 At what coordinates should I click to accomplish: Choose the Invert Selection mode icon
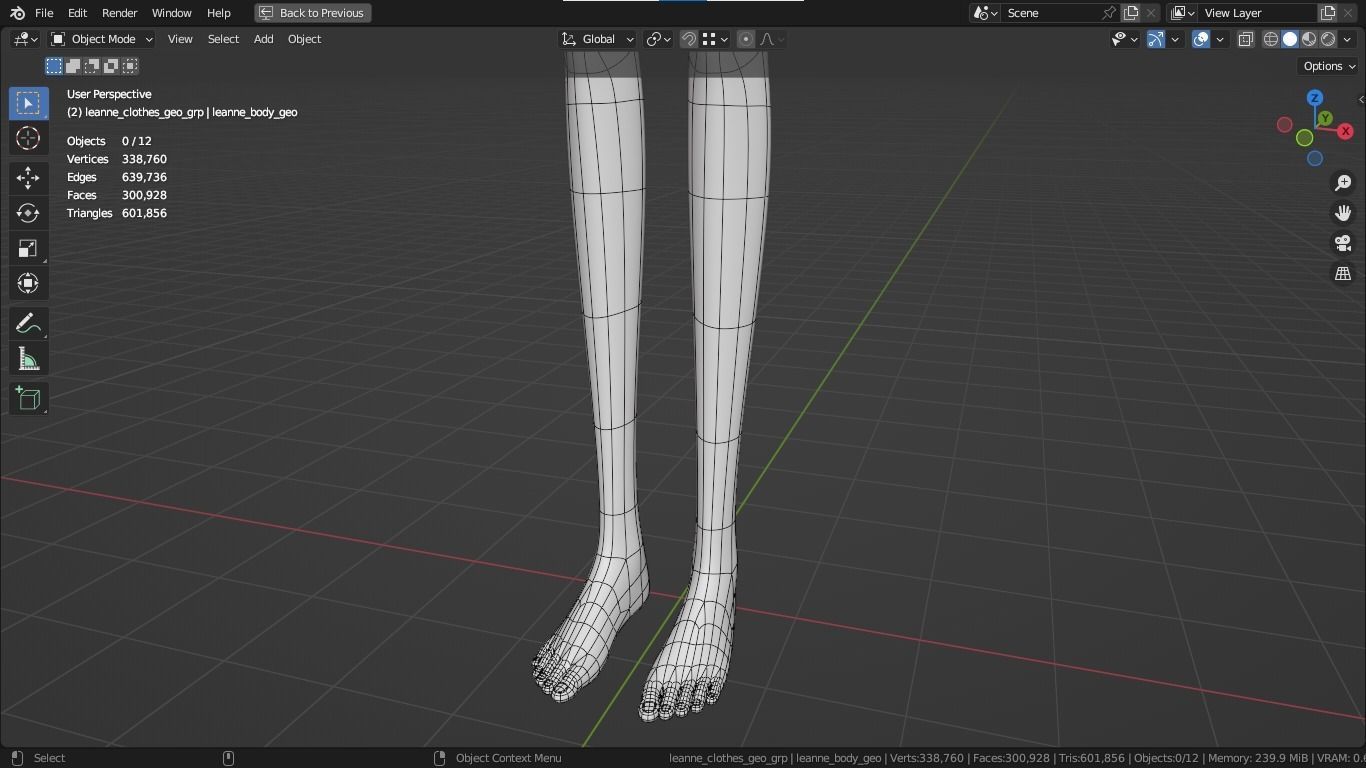point(111,66)
